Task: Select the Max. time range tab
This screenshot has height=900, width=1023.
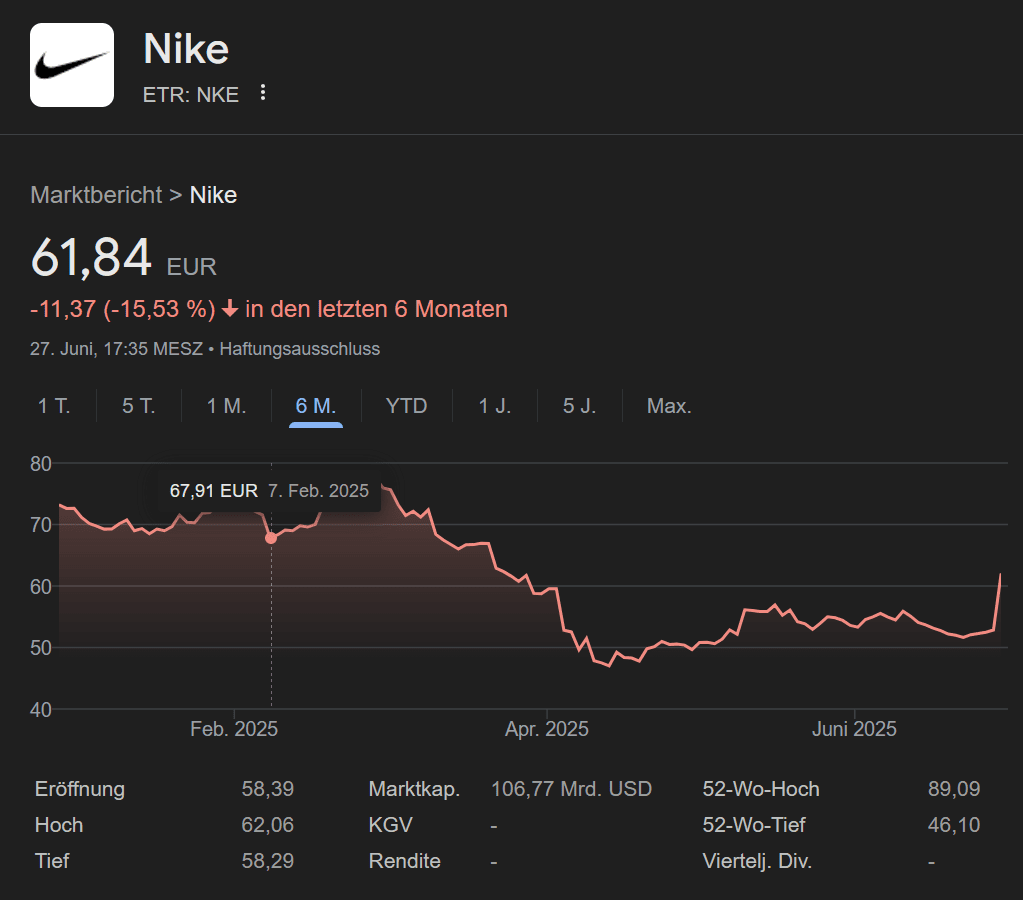Action: point(669,406)
